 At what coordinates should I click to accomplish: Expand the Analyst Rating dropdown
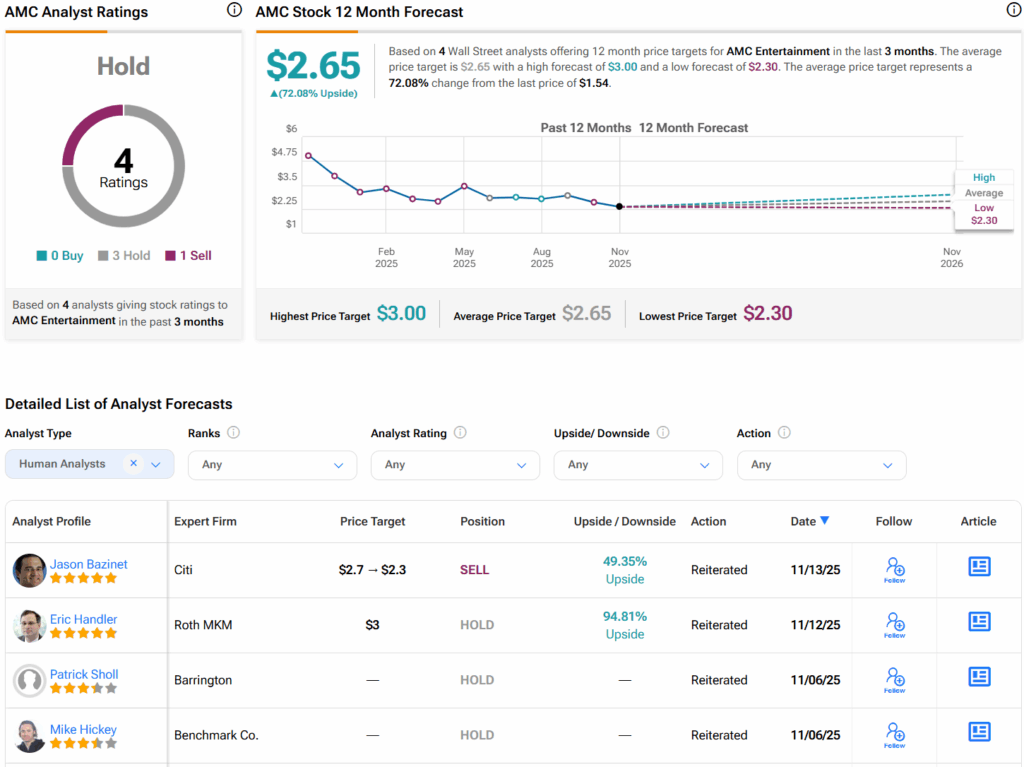click(455, 465)
